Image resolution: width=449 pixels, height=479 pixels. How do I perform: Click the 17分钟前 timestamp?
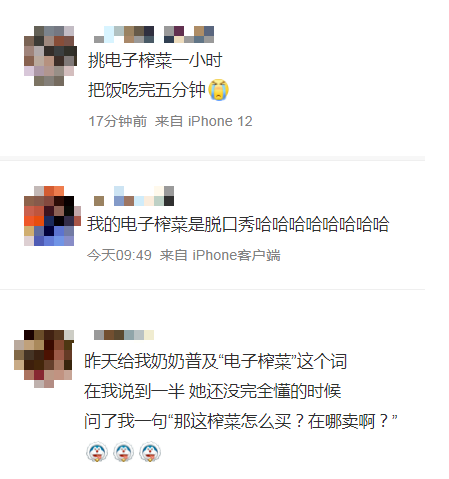pyautogui.click(x=117, y=121)
